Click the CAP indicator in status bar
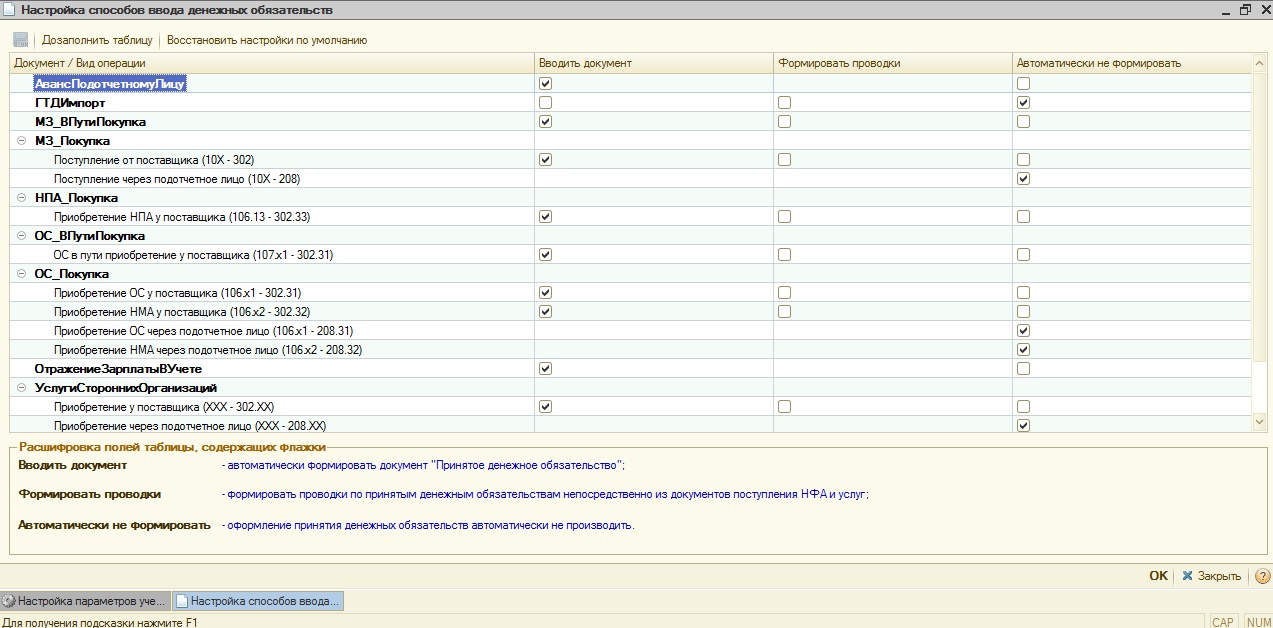Image resolution: width=1273 pixels, height=628 pixels. 1223,622
